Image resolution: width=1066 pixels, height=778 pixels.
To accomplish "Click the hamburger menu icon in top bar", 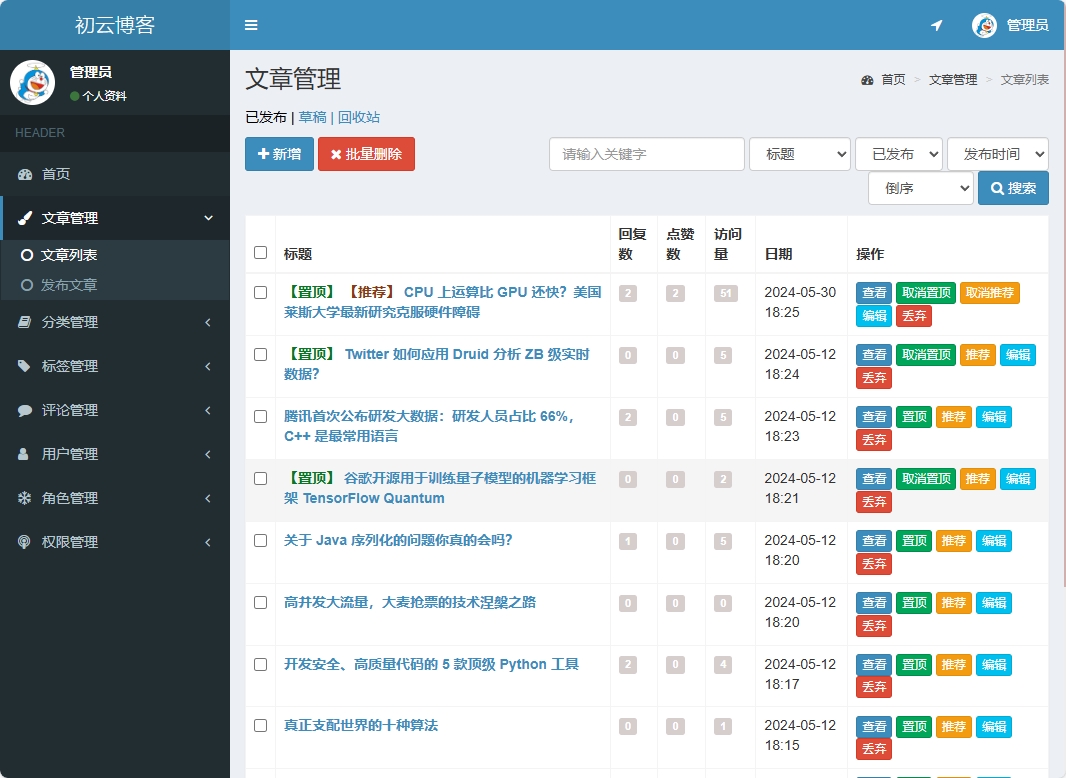I will (251, 25).
